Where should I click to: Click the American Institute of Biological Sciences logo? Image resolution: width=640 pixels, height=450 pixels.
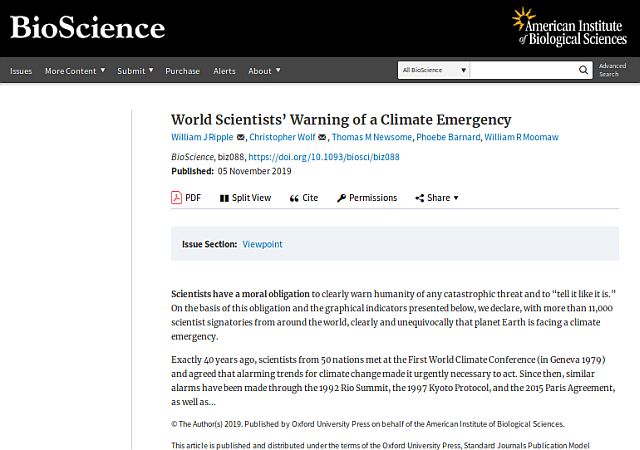click(x=569, y=27)
